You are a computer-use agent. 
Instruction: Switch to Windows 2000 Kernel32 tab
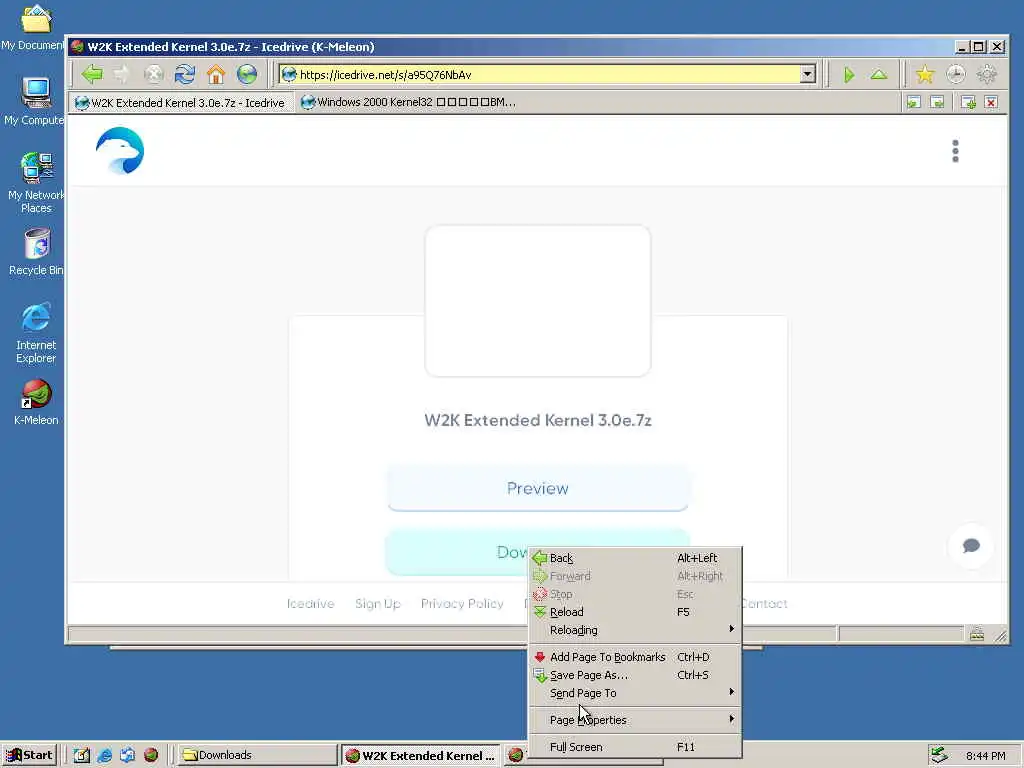(409, 103)
